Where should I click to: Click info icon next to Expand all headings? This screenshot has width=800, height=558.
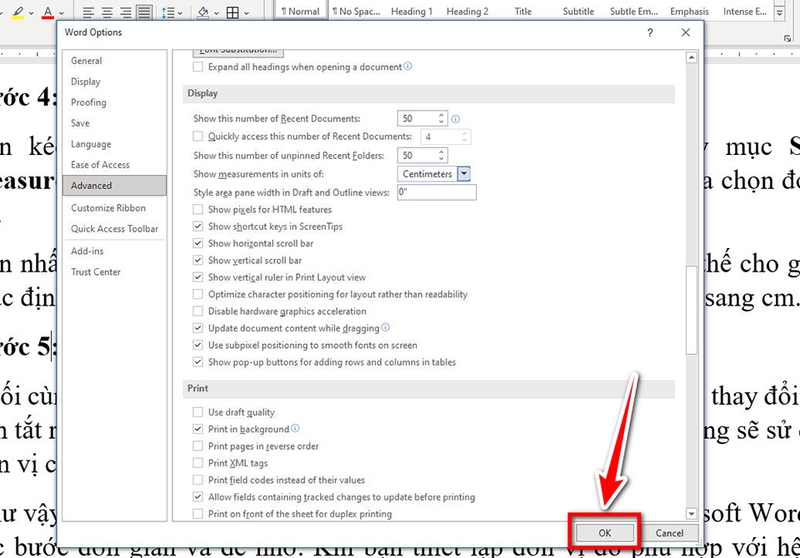(408, 66)
